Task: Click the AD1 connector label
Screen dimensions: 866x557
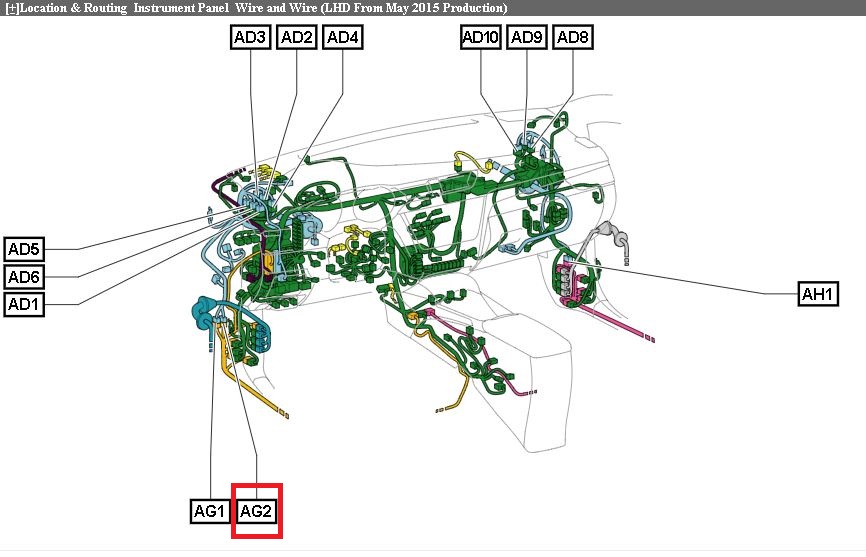Action: pos(24,304)
